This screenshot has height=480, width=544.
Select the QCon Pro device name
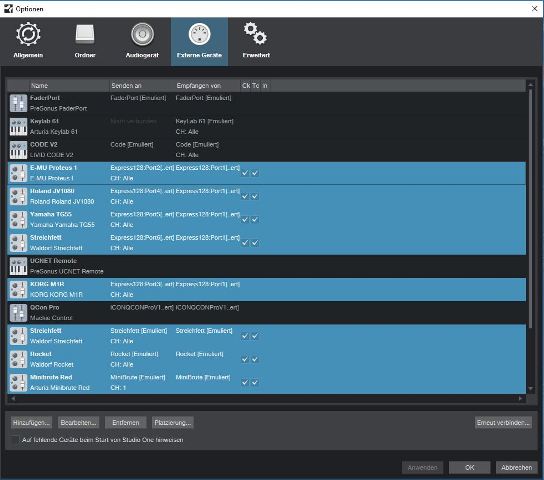[x=44, y=307]
